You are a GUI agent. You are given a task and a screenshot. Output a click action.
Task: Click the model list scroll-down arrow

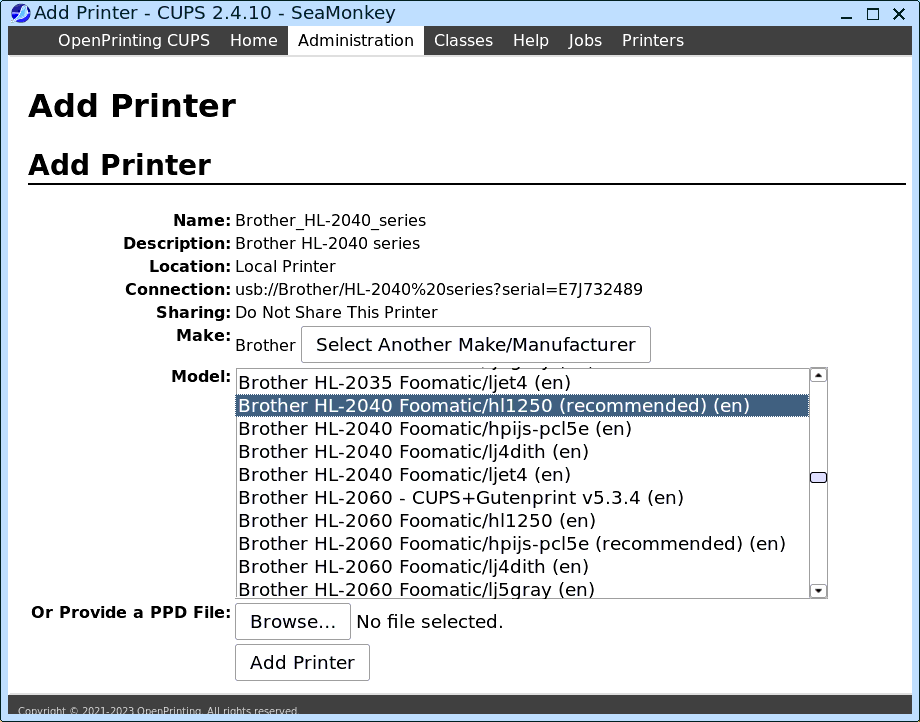[x=818, y=591]
